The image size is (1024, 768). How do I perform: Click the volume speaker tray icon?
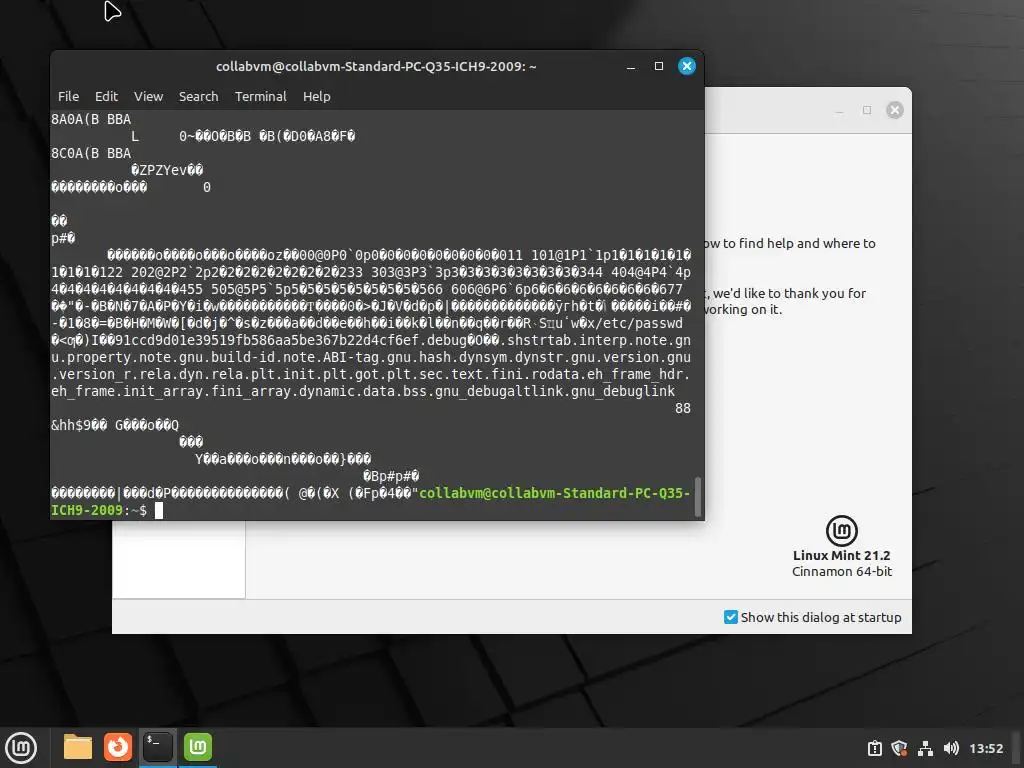[951, 748]
